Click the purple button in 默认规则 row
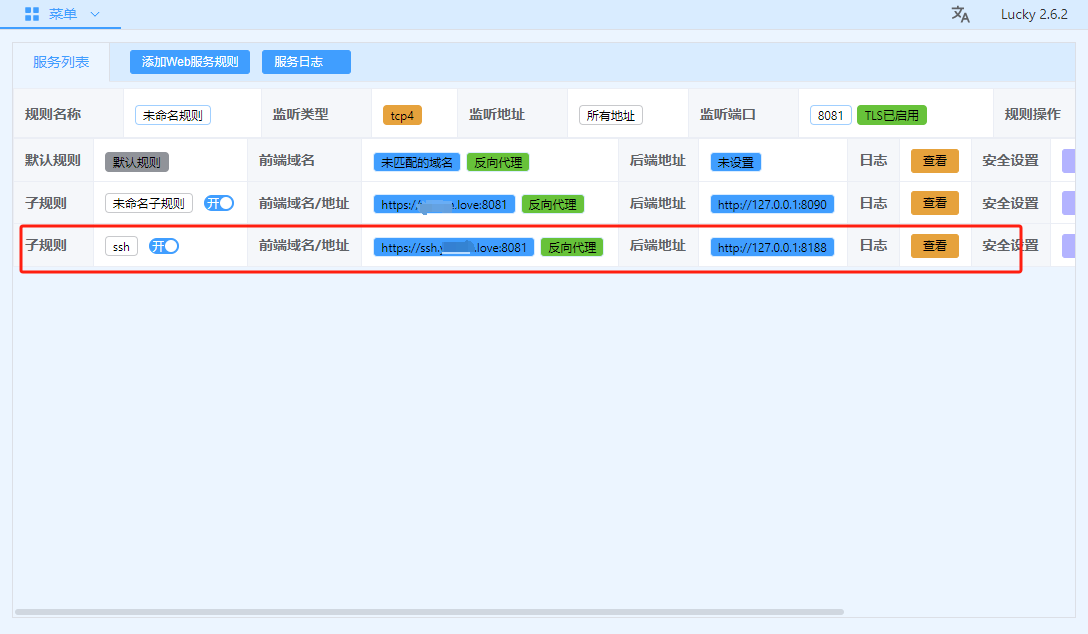This screenshot has height=634, width=1088. coord(1069,161)
